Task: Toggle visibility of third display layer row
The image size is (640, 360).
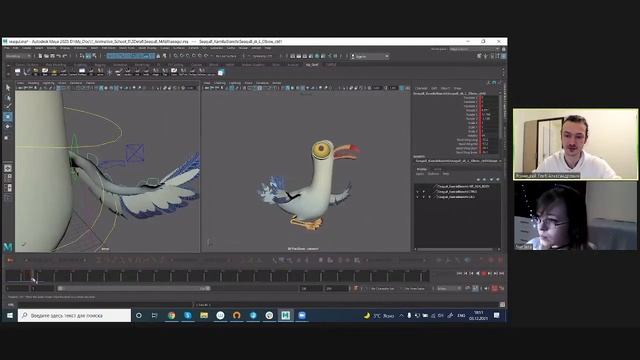Action: click(x=417, y=197)
